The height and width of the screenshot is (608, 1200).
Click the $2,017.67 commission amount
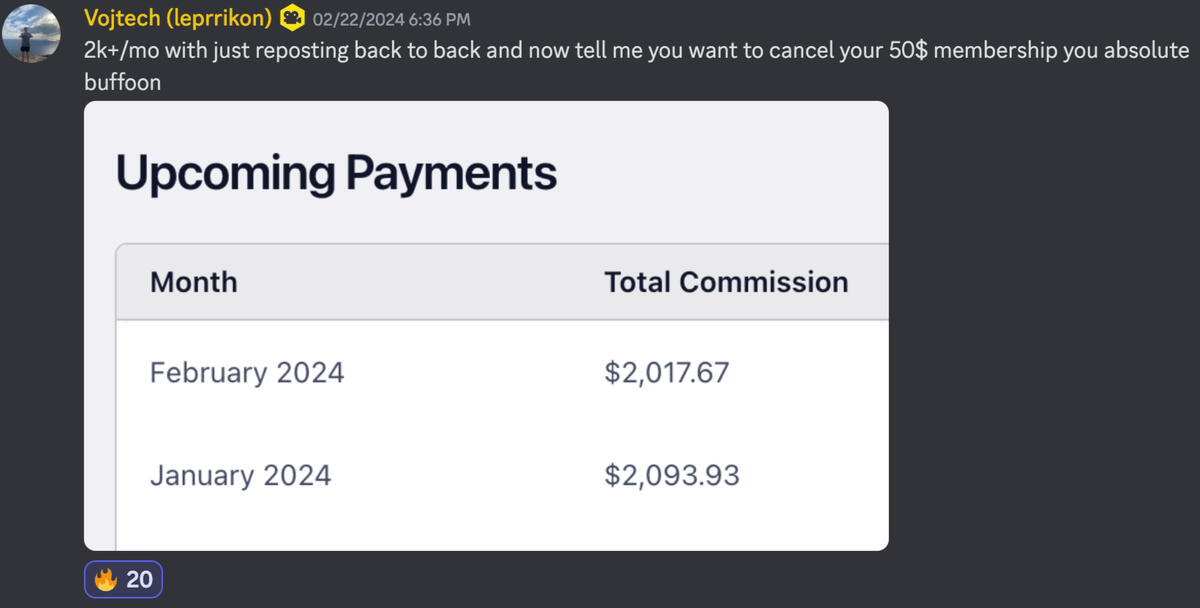click(667, 373)
